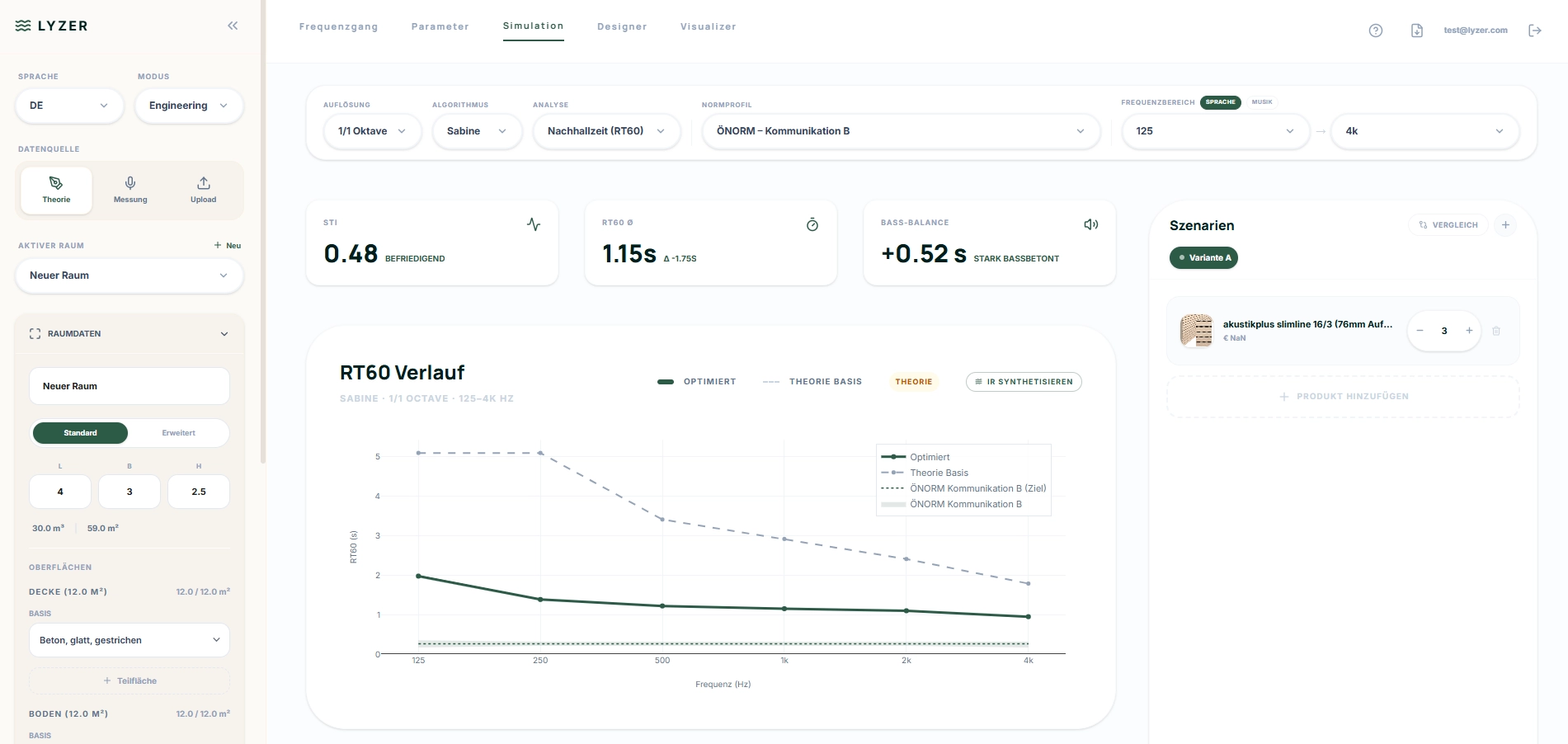Open the help question mark icon
Viewport: 1568px width, 744px height.
point(1375,31)
